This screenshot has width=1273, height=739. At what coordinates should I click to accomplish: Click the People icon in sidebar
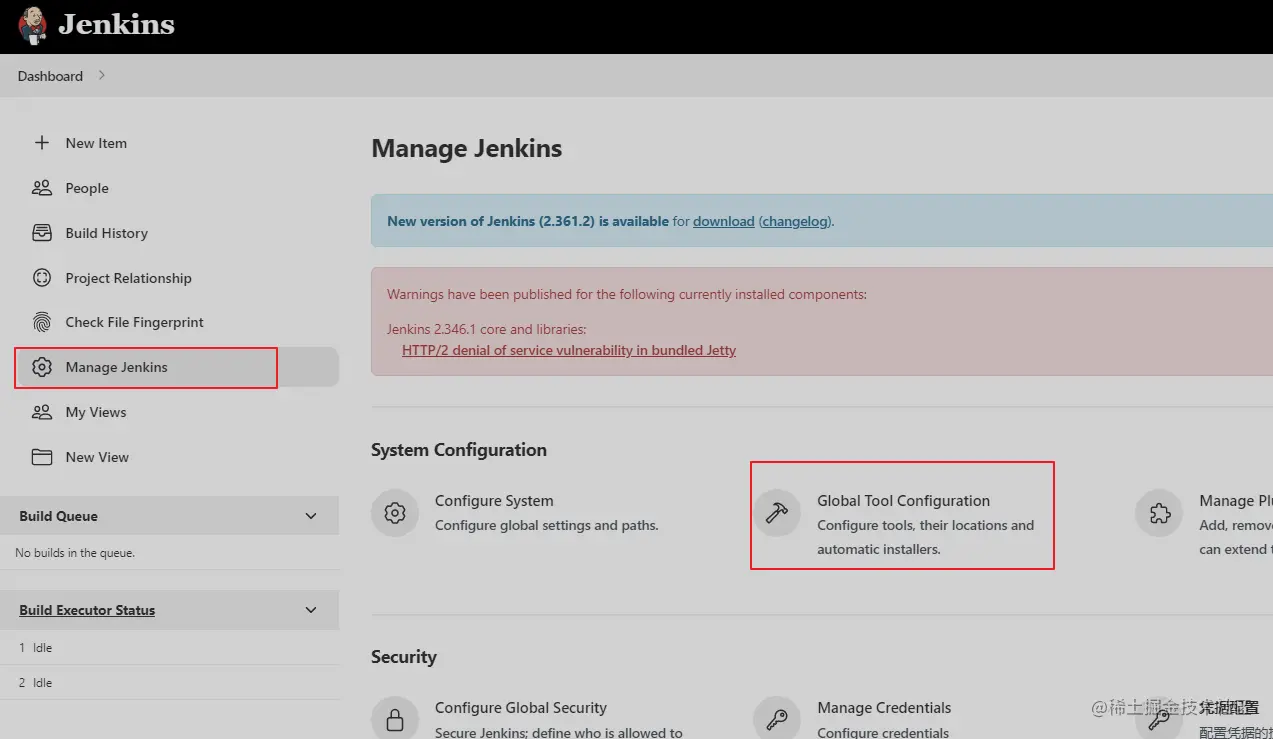click(42, 188)
